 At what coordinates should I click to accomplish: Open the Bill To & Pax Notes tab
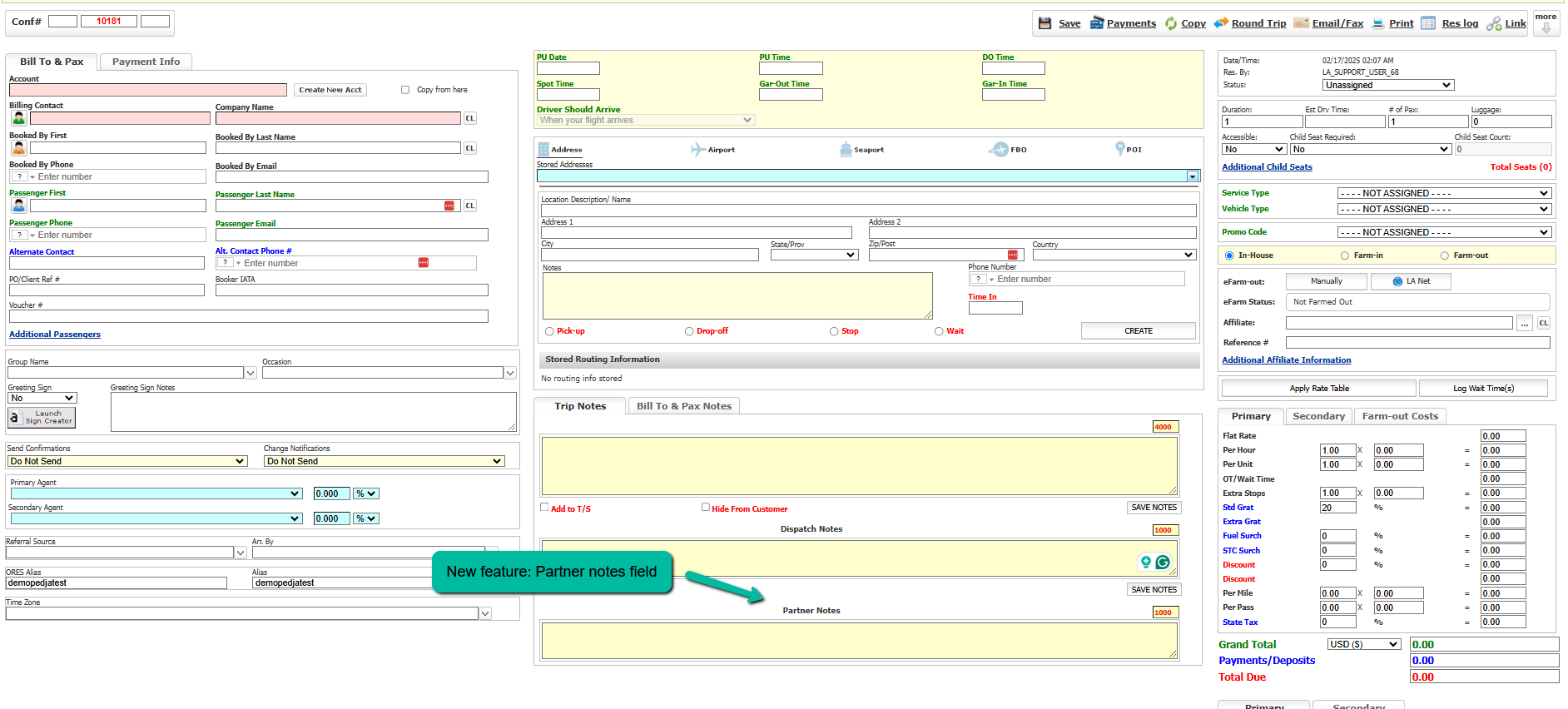(683, 406)
